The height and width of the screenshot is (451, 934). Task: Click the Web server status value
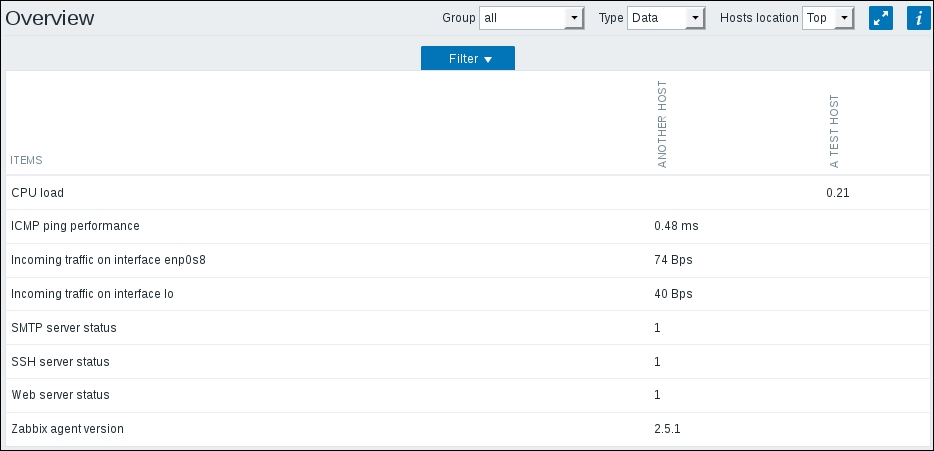pos(657,395)
